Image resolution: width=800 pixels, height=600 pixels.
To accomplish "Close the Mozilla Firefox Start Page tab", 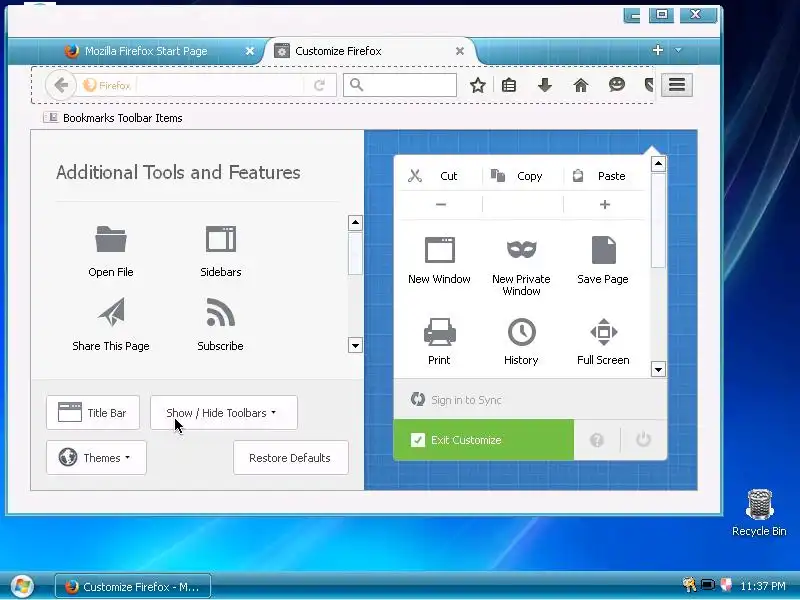I will 249,51.
